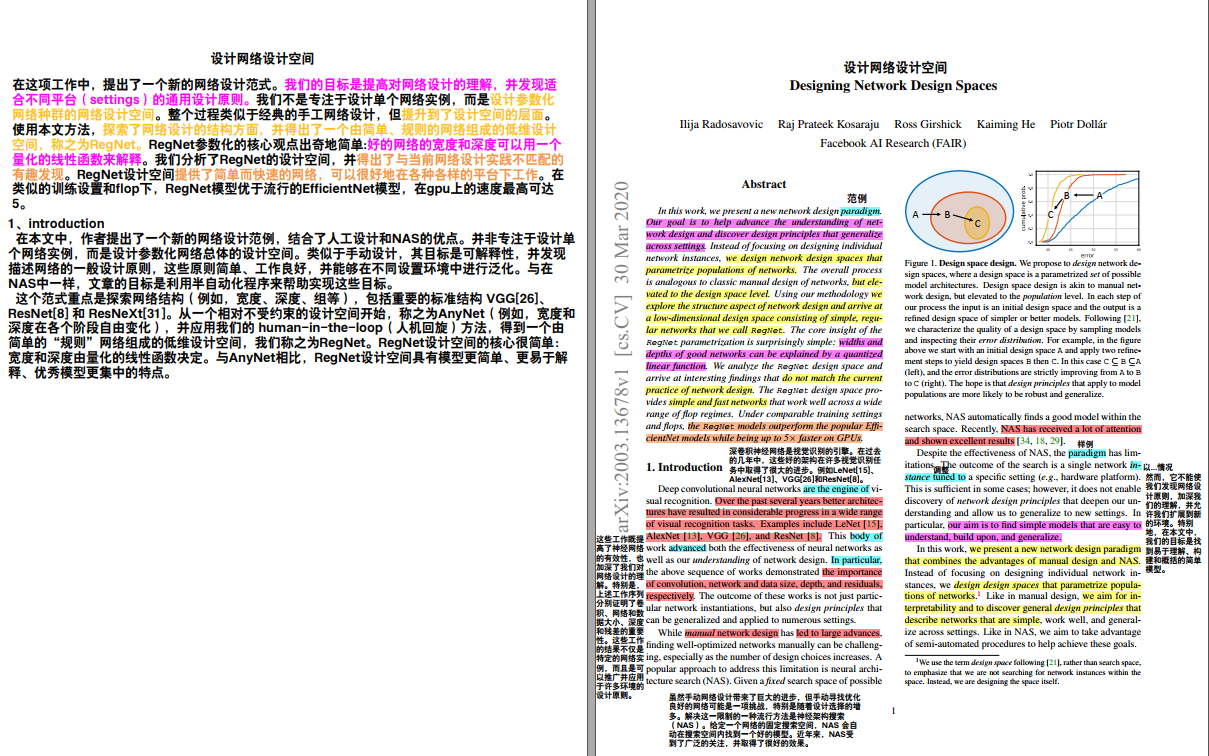The image size is (1209, 756).
Task: Click orange text '探索了网络设计的结构方面' on the left page
Action: point(181,130)
